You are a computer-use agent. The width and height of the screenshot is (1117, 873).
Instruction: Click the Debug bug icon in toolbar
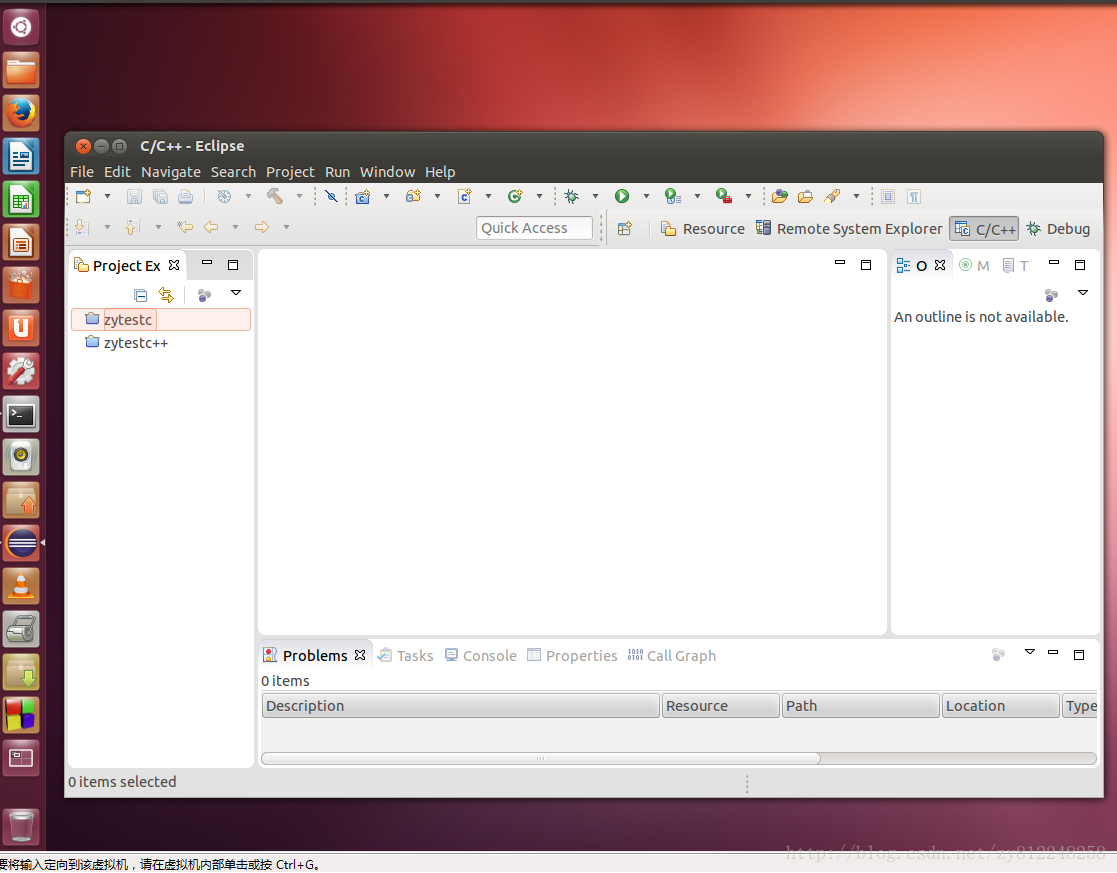pos(571,196)
